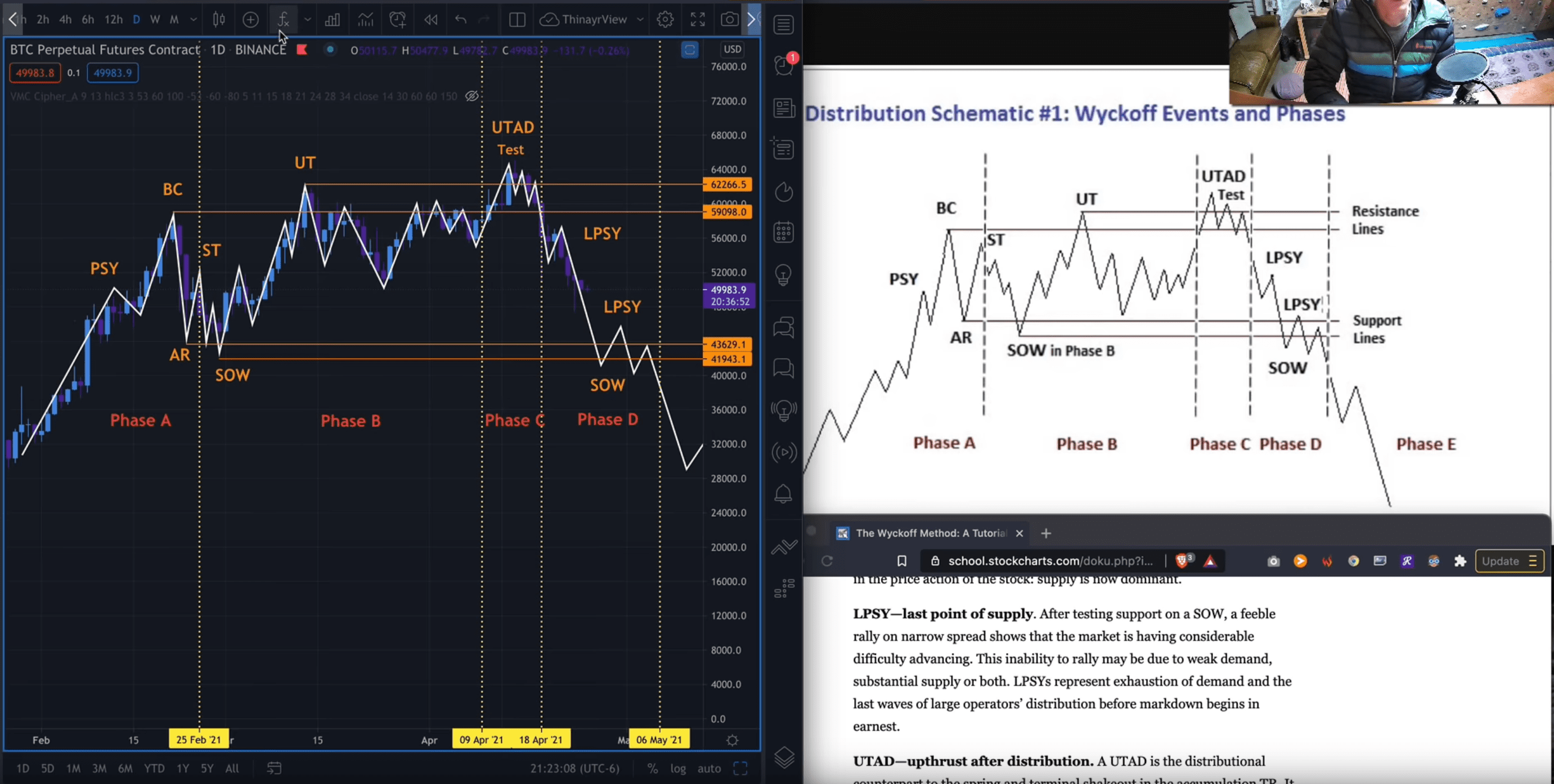Select the 1Y date range button
Image resolution: width=1554 pixels, height=784 pixels.
[x=183, y=768]
